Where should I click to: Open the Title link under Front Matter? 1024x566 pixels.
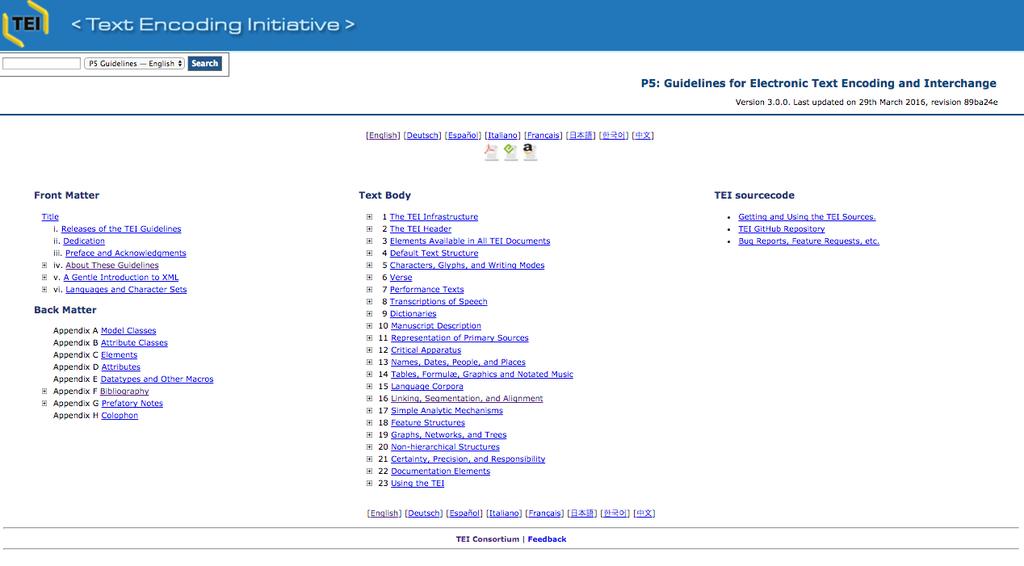click(50, 217)
